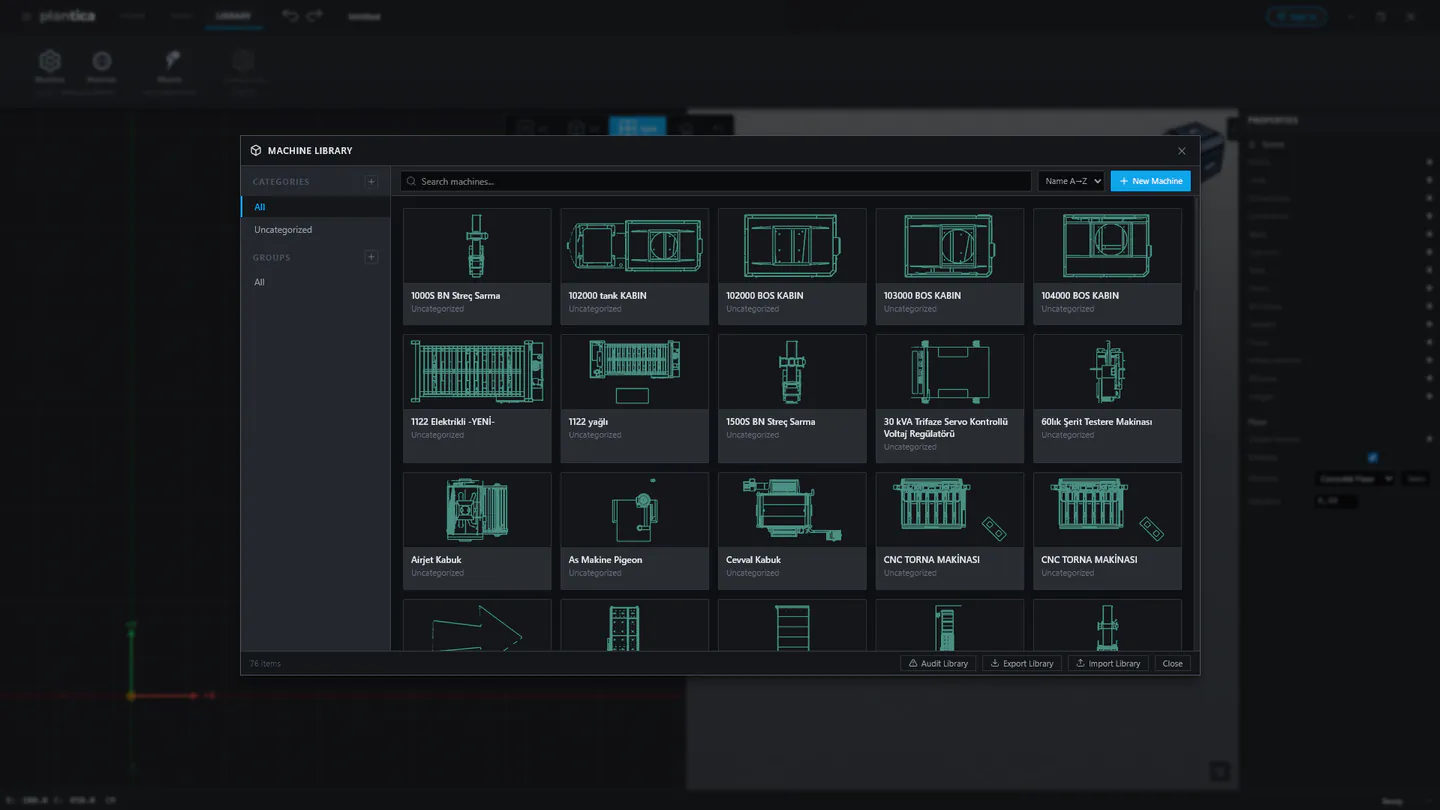Add a new category with plus icon
The height and width of the screenshot is (810, 1440).
point(371,182)
